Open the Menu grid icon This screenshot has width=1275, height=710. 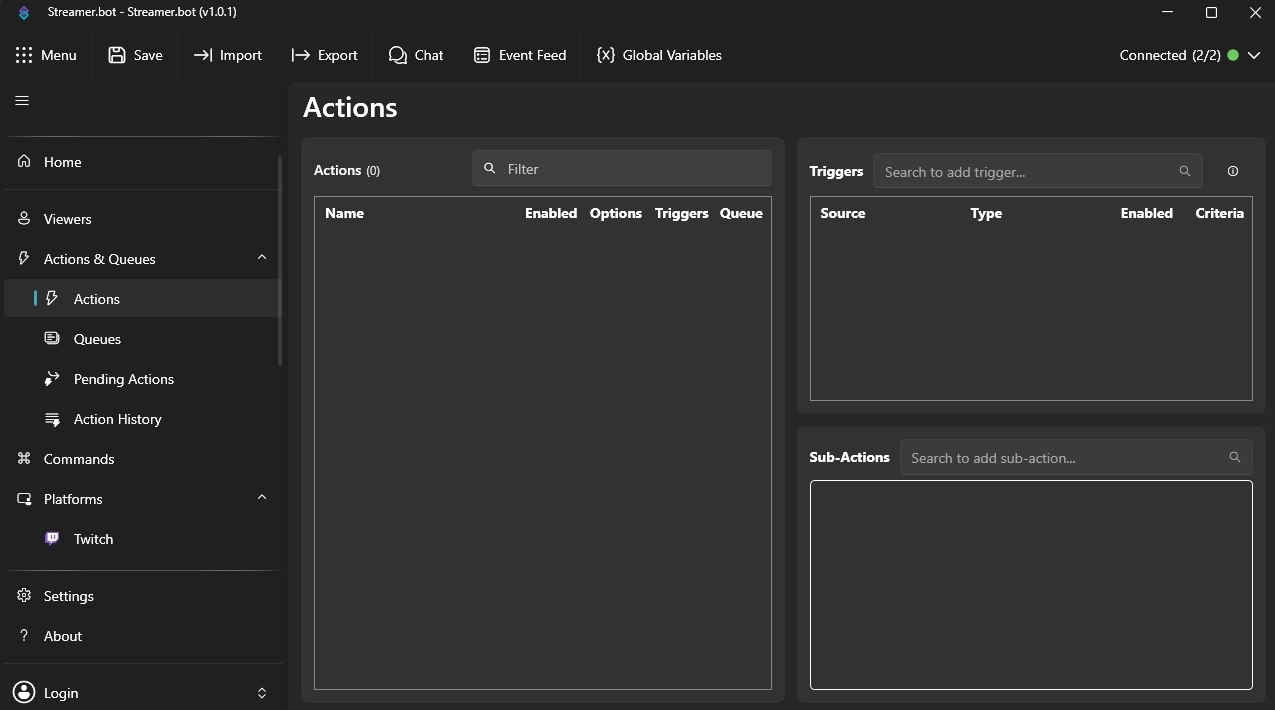24,55
